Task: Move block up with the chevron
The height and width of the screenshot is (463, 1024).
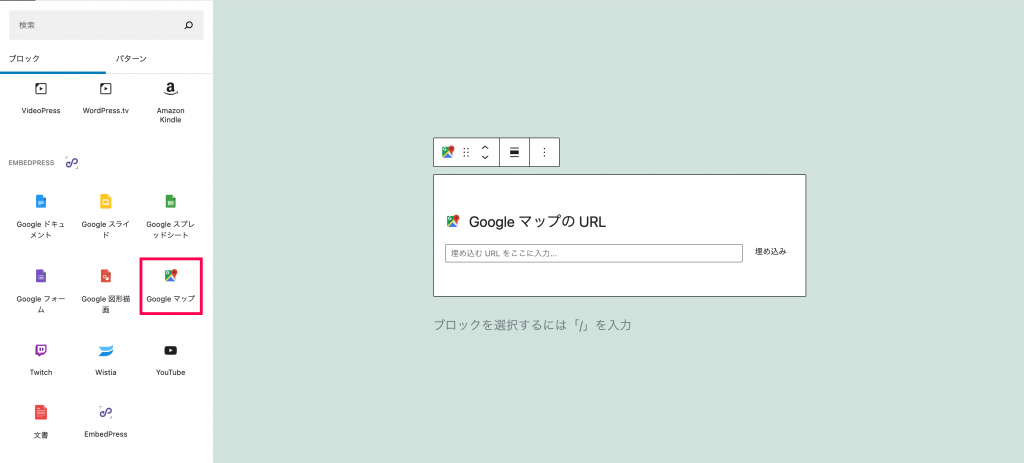Action: pyautogui.click(x=485, y=148)
